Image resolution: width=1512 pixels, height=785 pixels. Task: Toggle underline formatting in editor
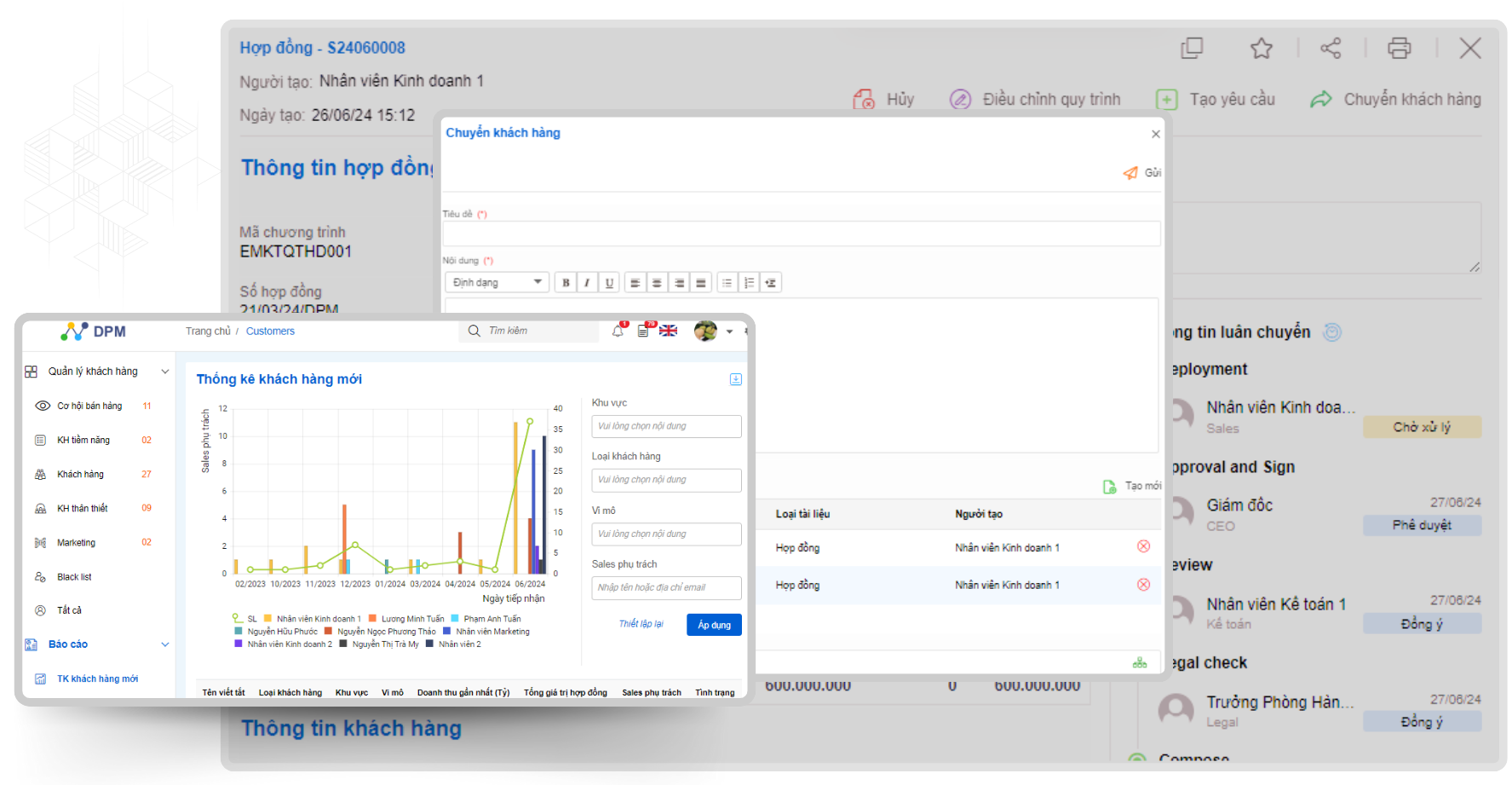coord(609,283)
